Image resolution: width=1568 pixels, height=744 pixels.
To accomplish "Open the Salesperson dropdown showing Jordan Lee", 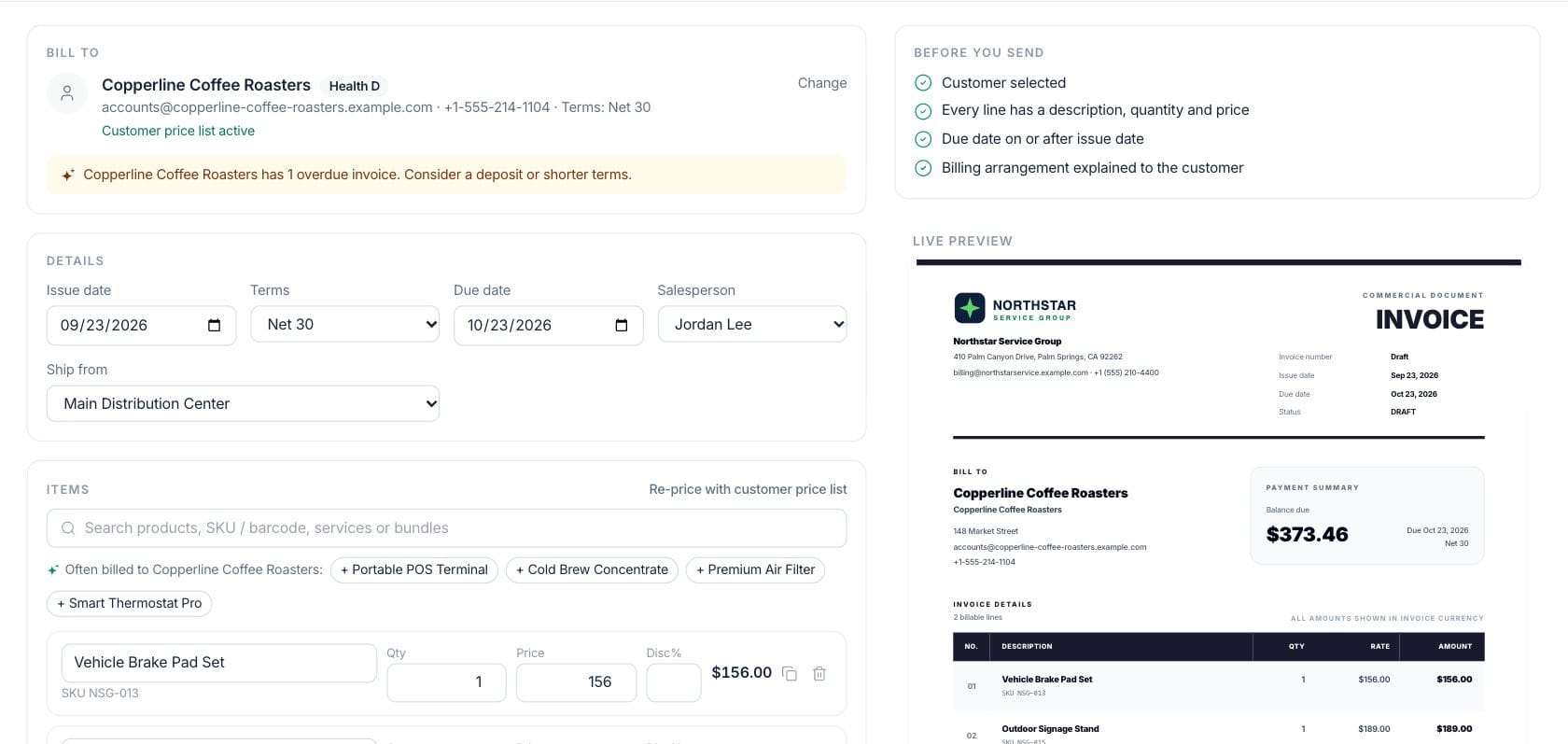I will point(752,324).
